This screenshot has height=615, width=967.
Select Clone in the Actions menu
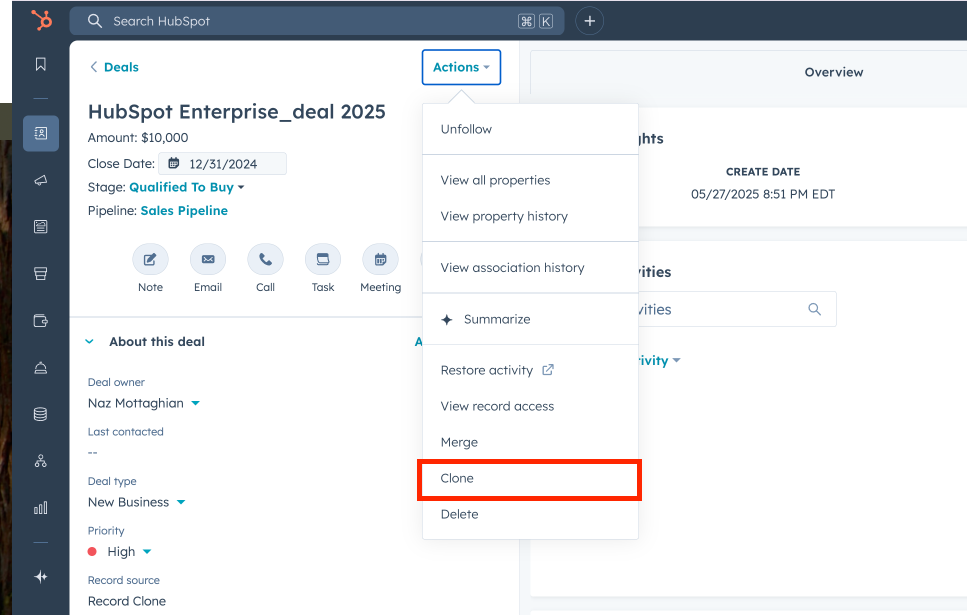pos(530,478)
